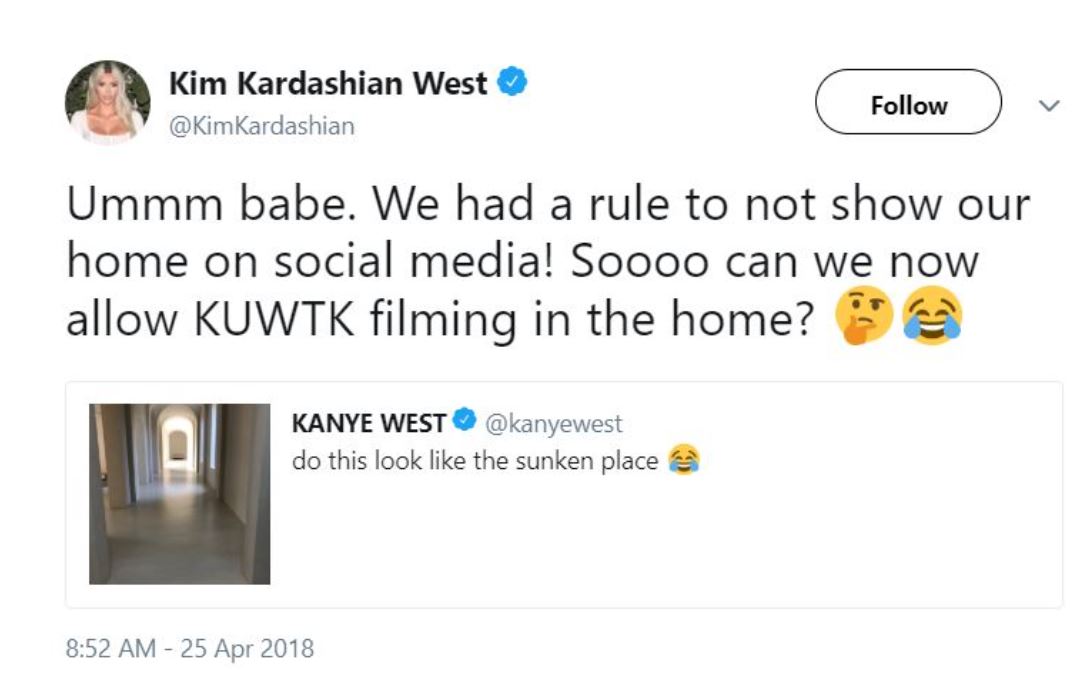This screenshot has height=686, width=1081.
Task: Expand the chevron menu beside Follow
Action: pos(1048,105)
